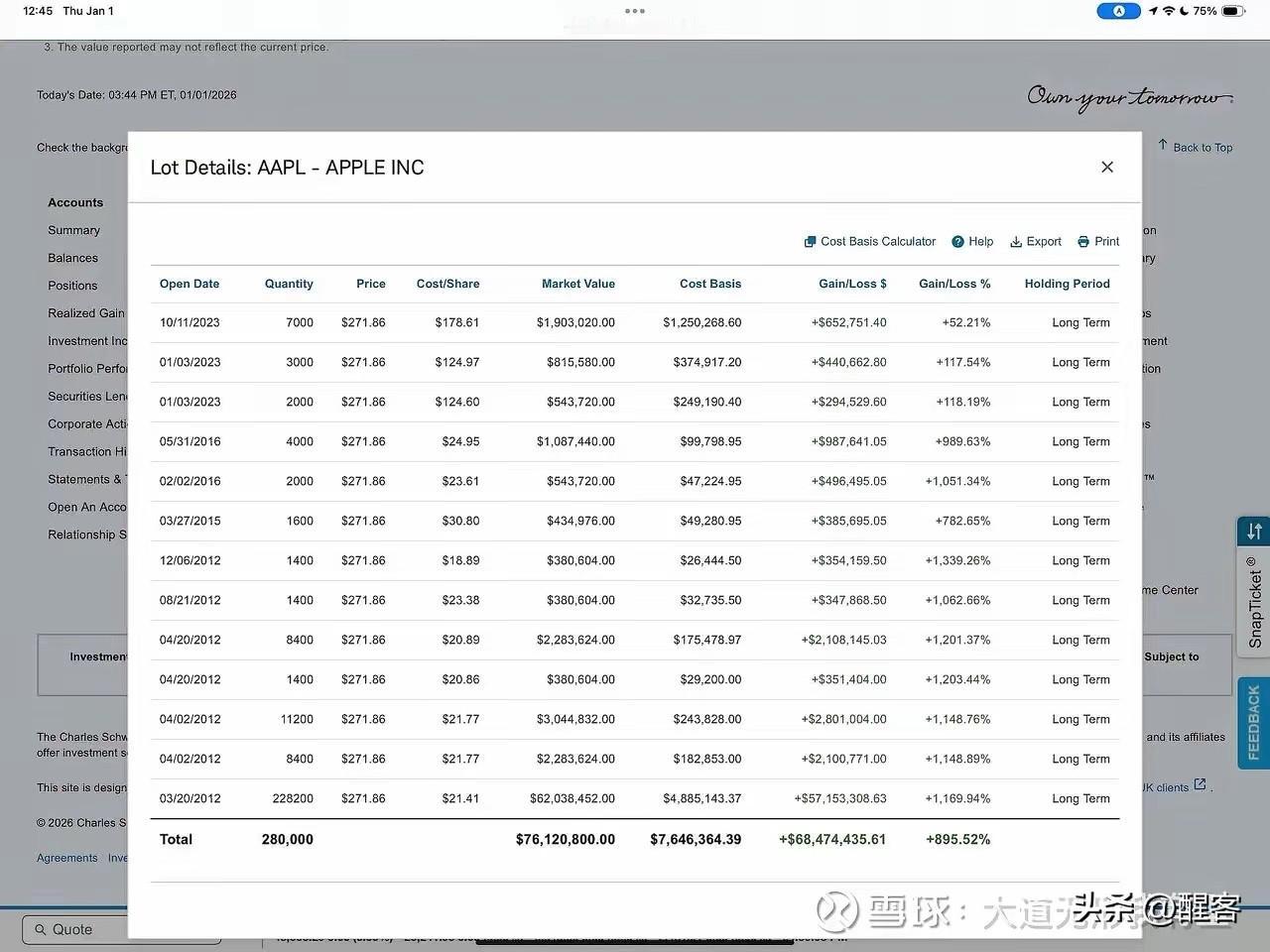Click the 12/06/2012 open date cell
Viewport: 1270px width, 952px height.
pyautogui.click(x=190, y=560)
